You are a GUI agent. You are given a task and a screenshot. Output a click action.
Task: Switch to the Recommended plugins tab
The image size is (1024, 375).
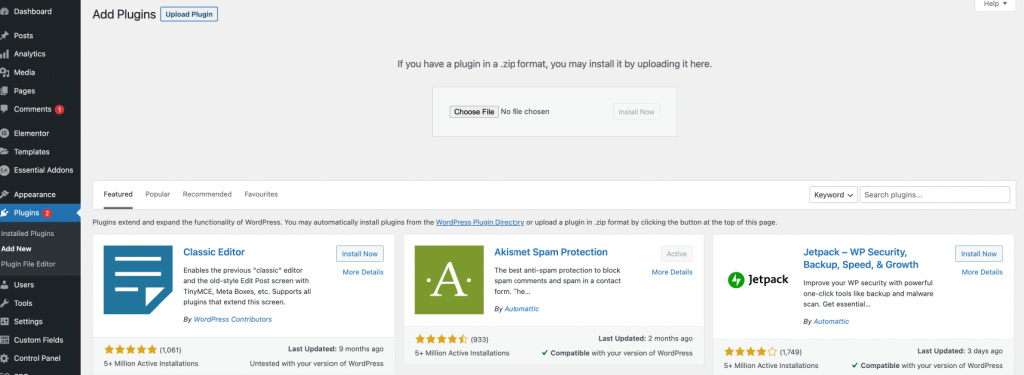207,194
